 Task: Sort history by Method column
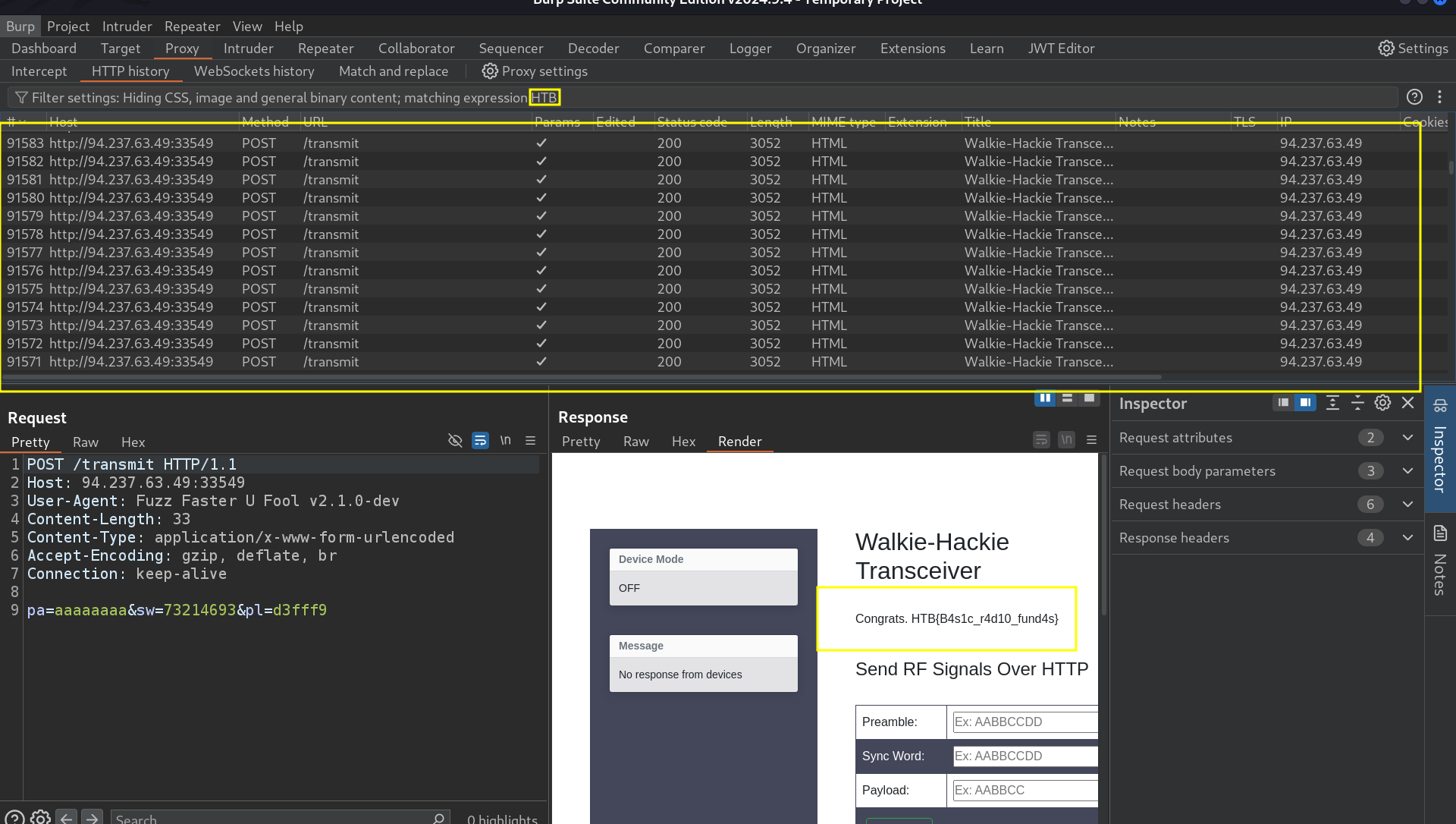click(x=265, y=122)
